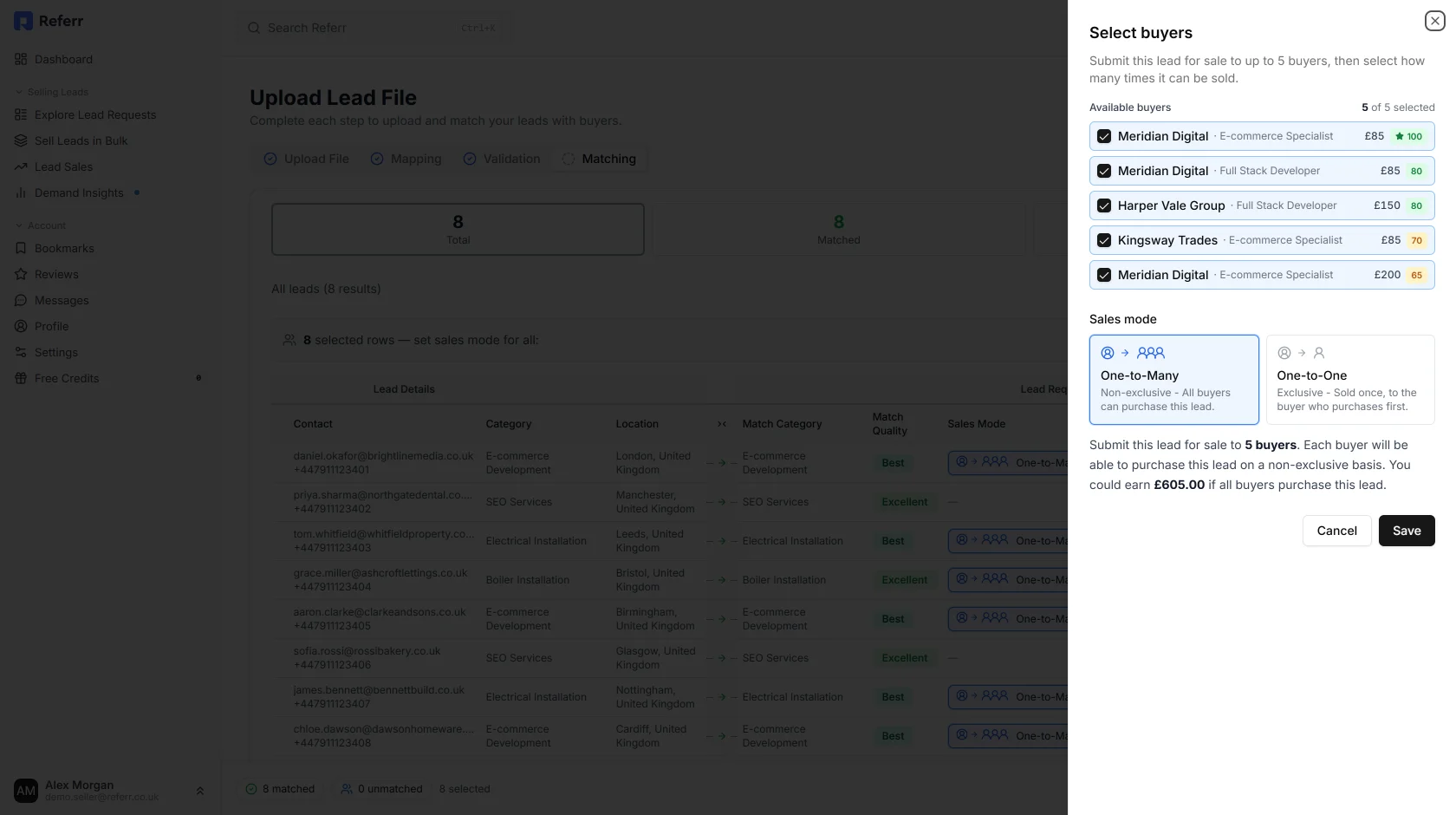This screenshot has width=1456, height=815.
Task: Select the 8 Matched stat card
Action: (x=839, y=229)
